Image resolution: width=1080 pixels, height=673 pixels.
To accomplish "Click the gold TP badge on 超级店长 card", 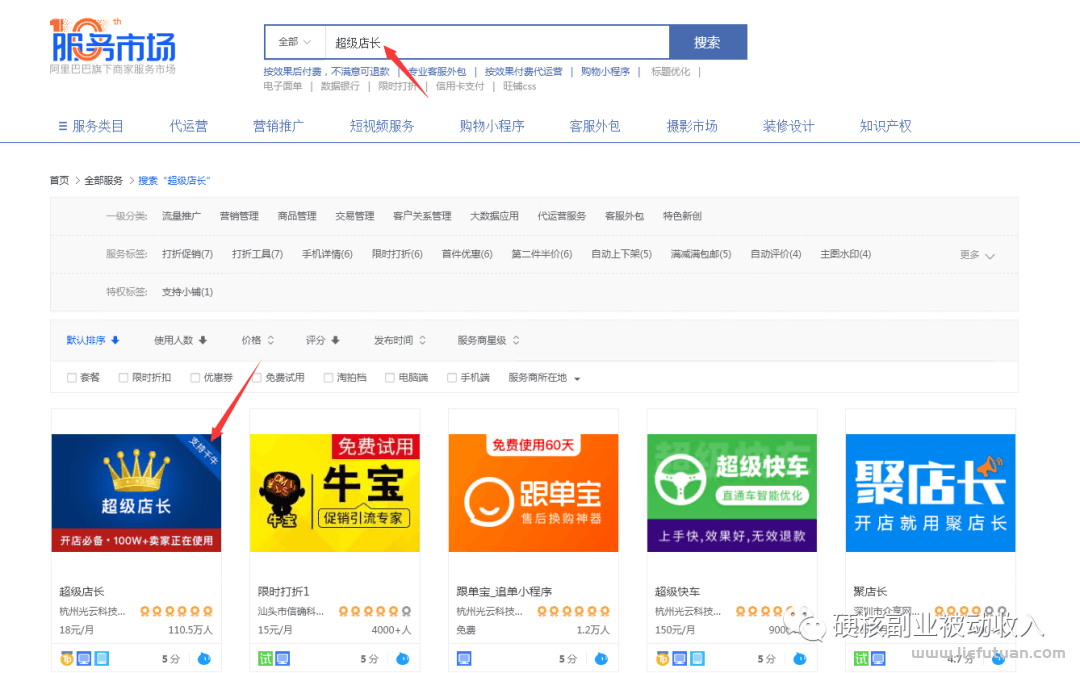I will [x=67, y=659].
